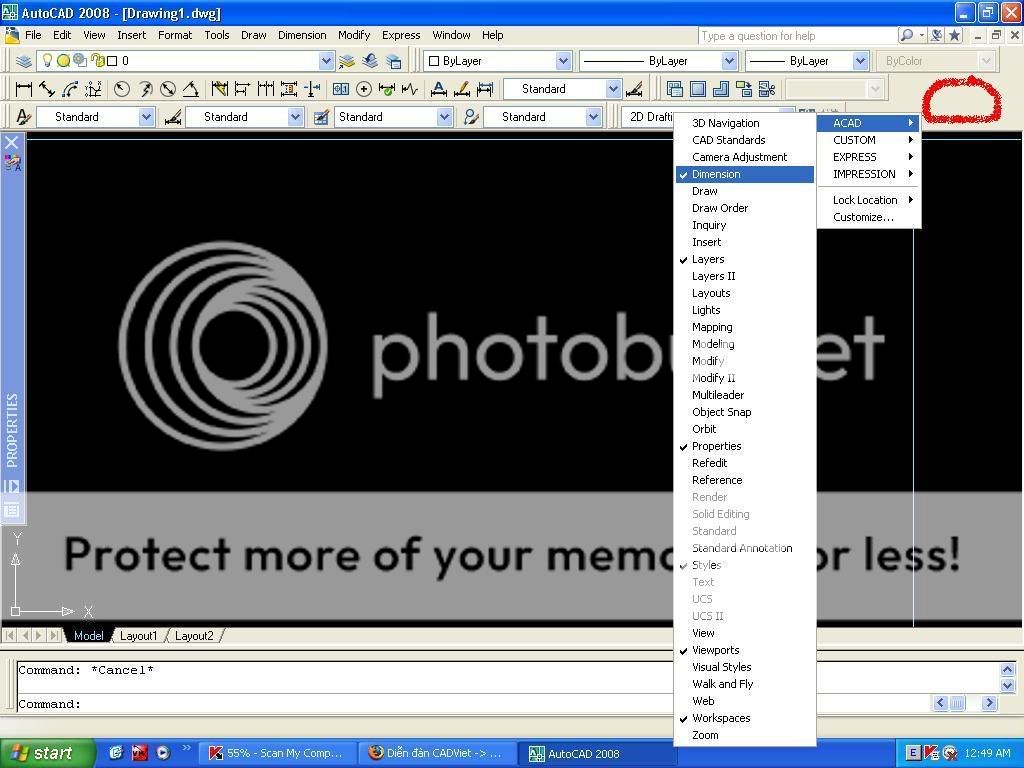Screen dimensions: 1024x768
Task: Open Display Viewports Dialog icon
Action: click(675, 89)
